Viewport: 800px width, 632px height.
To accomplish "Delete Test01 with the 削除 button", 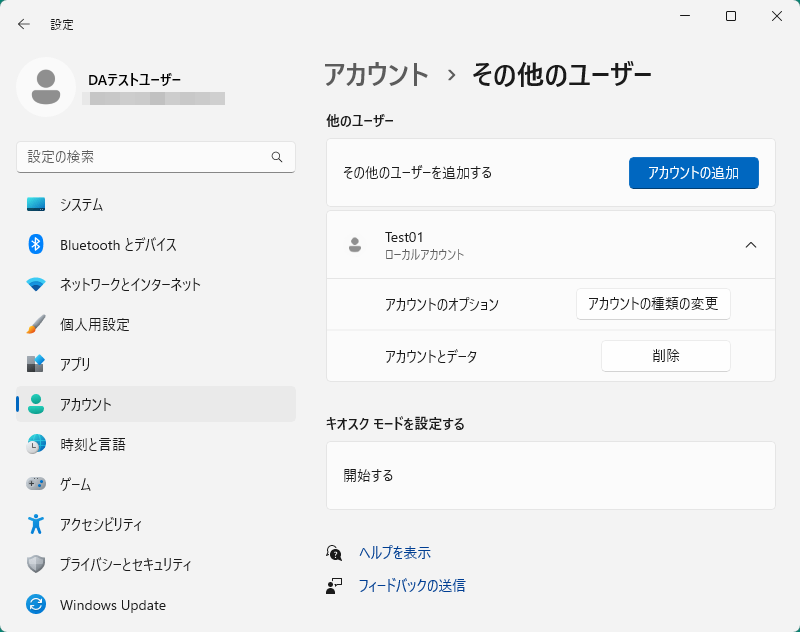I will (665, 355).
